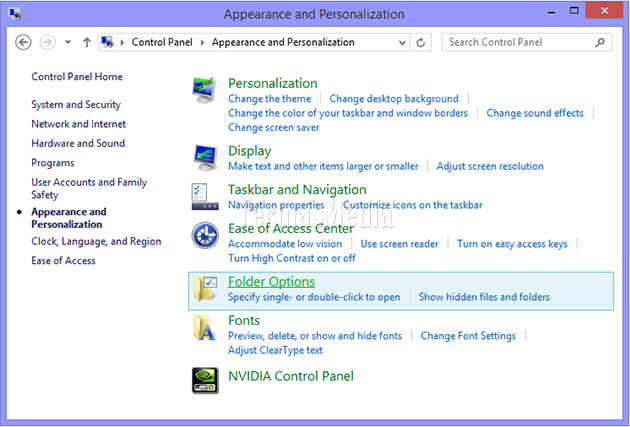Click Change sound effects

point(535,113)
